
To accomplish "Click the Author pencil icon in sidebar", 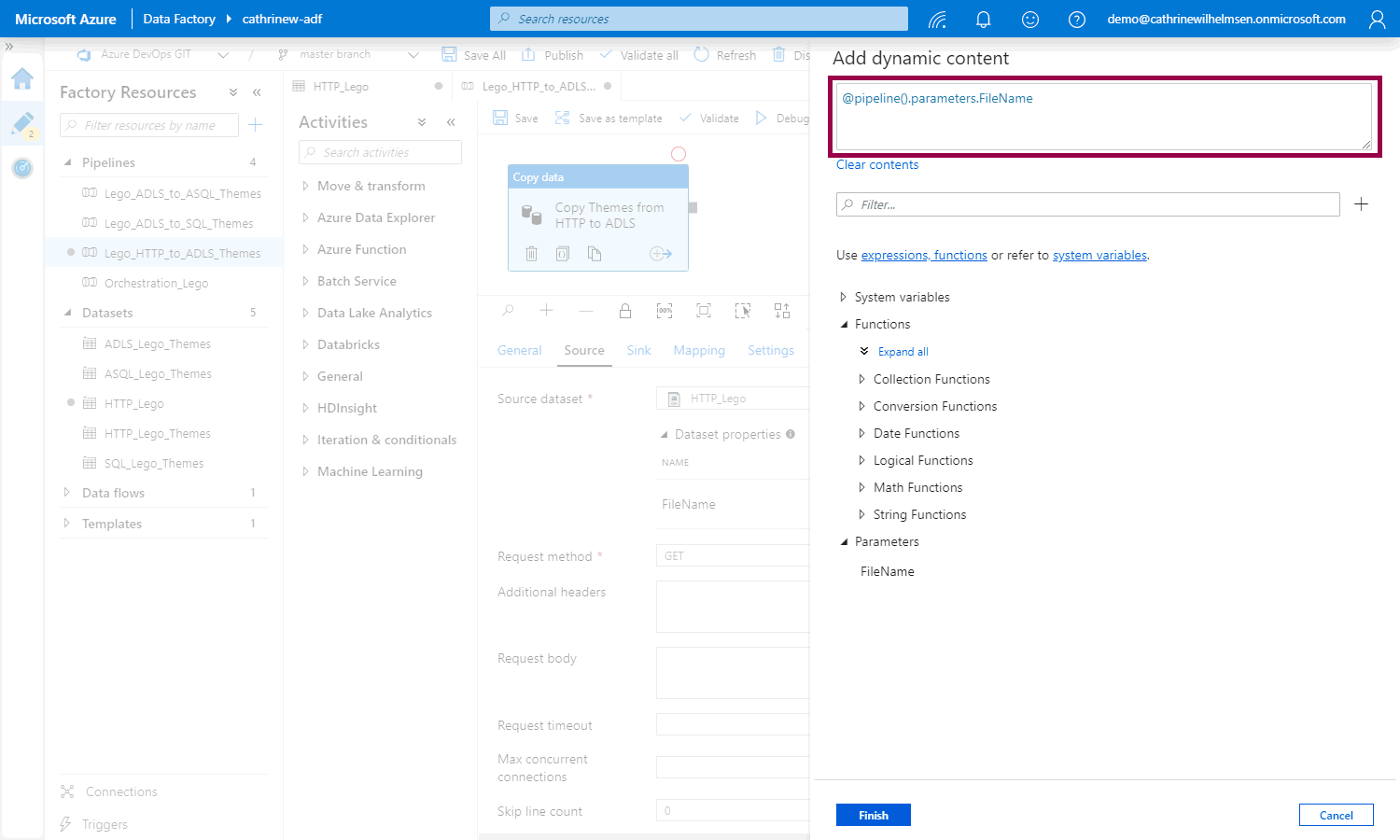I will point(22,123).
